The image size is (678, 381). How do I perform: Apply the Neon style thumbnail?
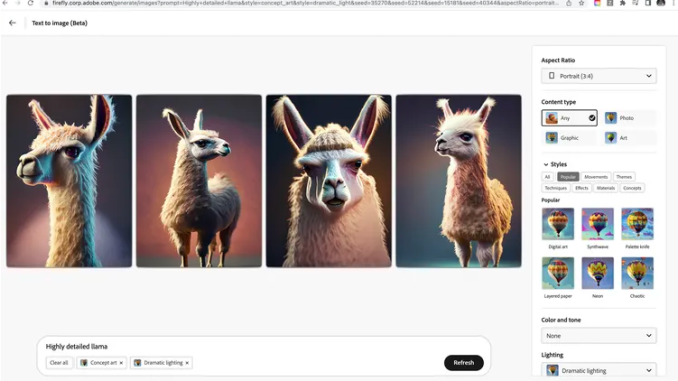coord(598,273)
